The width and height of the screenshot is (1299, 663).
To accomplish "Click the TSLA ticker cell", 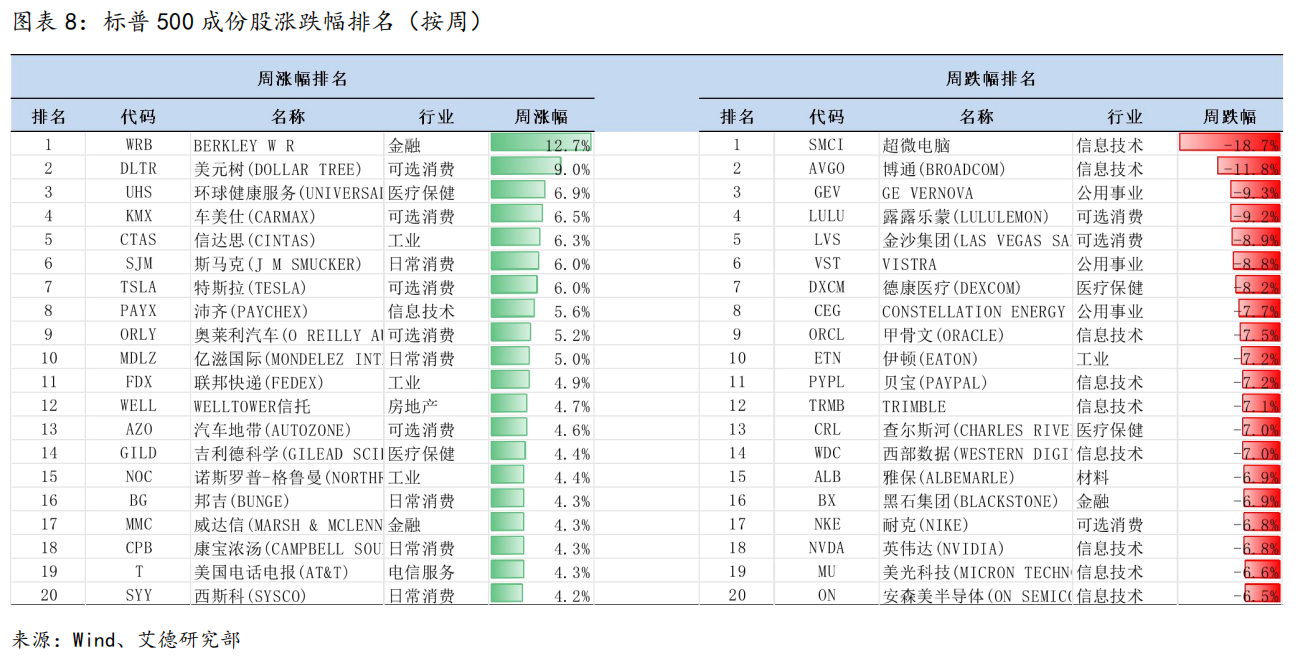I will pyautogui.click(x=139, y=288).
